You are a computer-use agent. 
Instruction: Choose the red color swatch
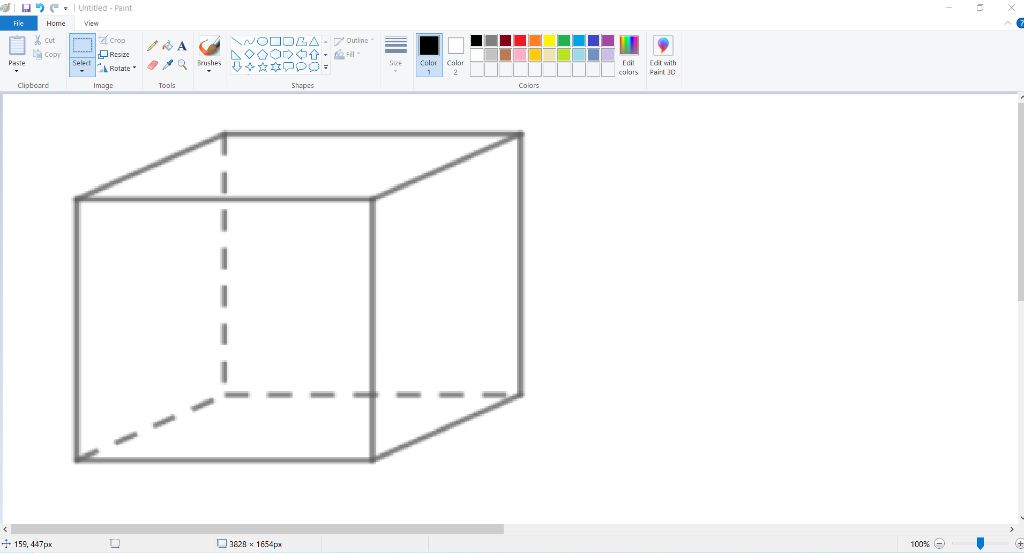click(520, 40)
